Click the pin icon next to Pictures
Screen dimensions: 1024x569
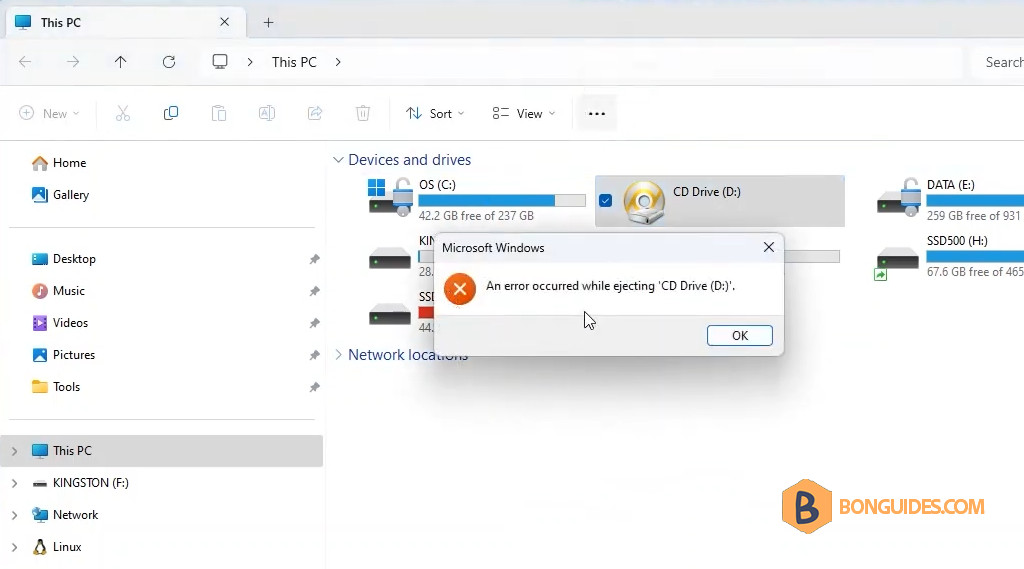314,355
